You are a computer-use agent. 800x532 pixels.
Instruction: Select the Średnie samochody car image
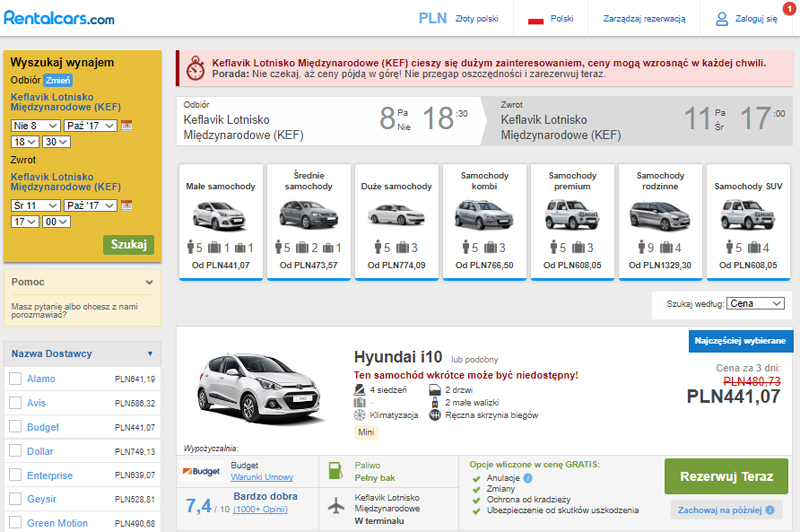[x=308, y=215]
